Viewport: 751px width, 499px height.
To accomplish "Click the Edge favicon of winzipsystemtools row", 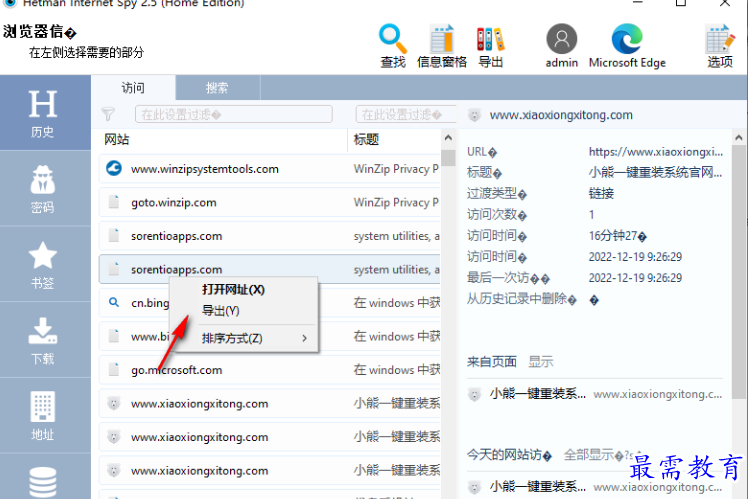I will click(x=114, y=169).
